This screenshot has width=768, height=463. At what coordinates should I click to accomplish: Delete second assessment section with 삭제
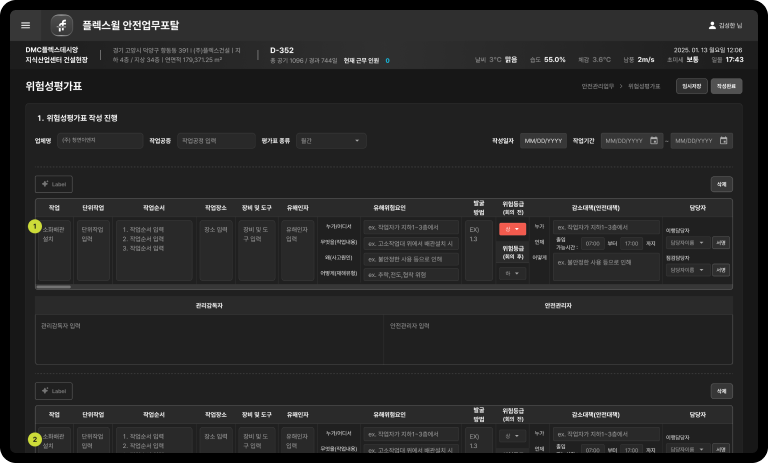pyautogui.click(x=721, y=391)
